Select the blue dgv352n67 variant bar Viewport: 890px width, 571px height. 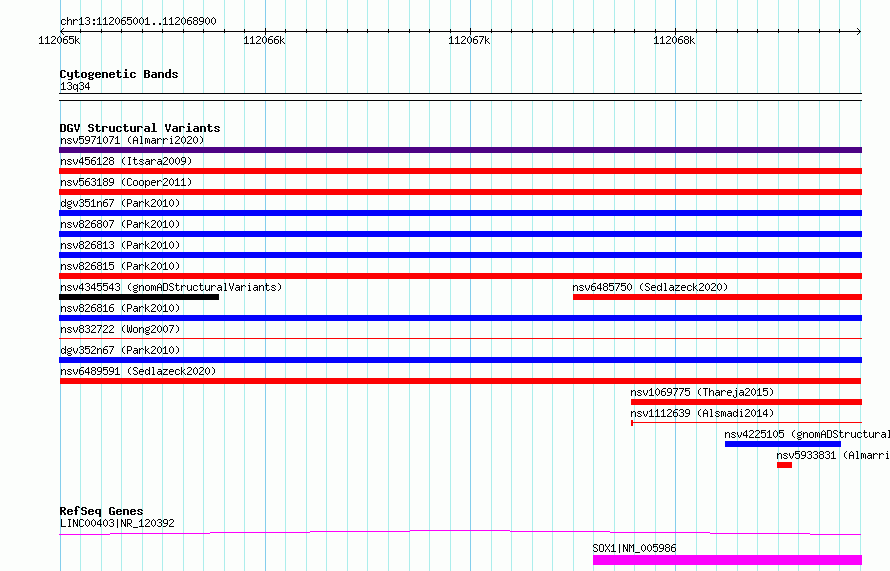tap(460, 360)
